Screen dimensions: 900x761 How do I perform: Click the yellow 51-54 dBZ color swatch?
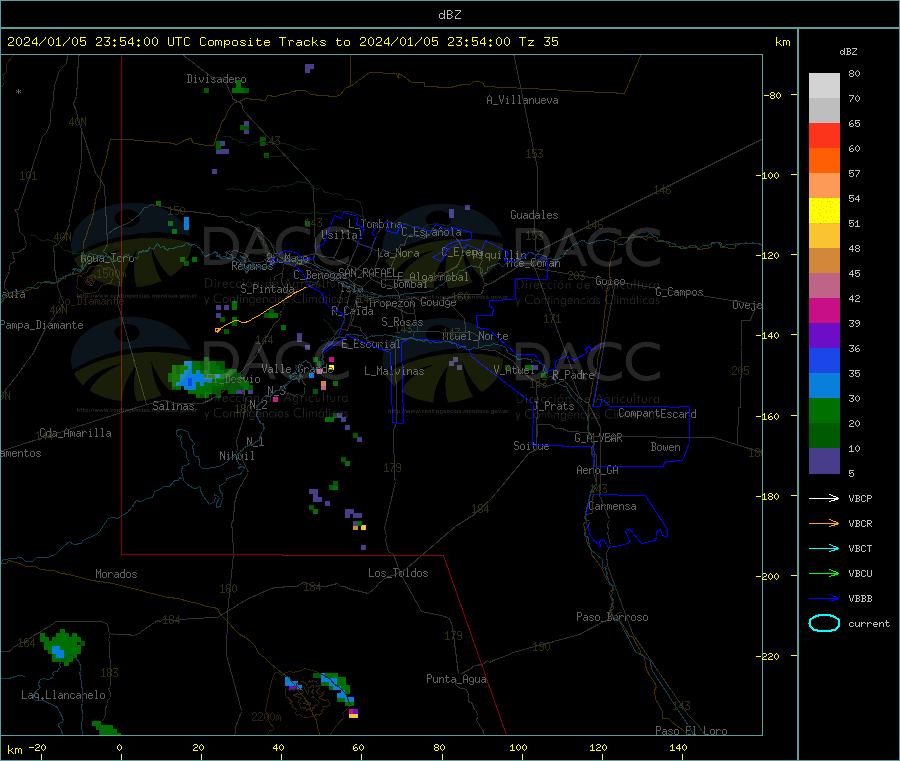824,211
